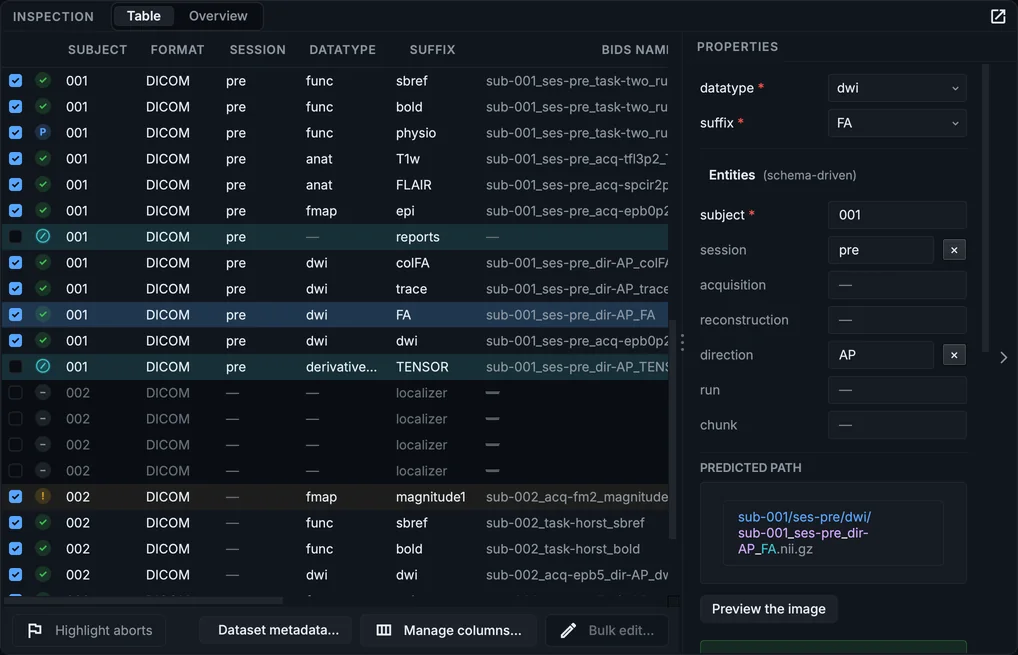Image resolution: width=1018 pixels, height=655 pixels.
Task: Click the panel divider drag handle dots
Action: click(682, 342)
